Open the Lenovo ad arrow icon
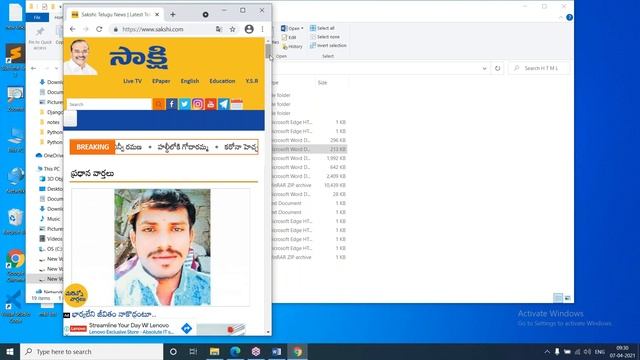This screenshot has width=640, height=360. (187, 328)
